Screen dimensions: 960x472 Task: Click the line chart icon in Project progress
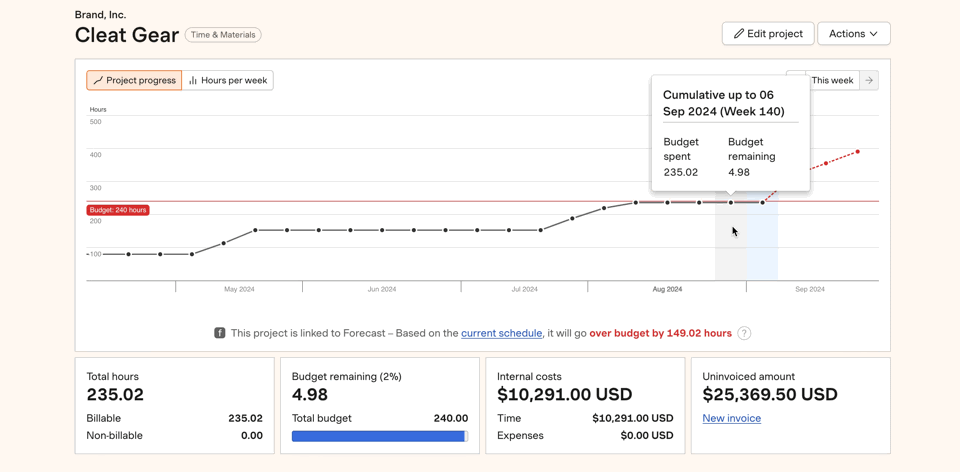tap(98, 80)
